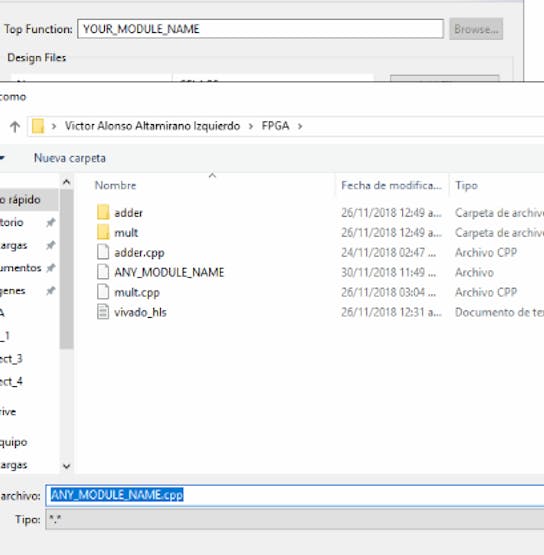
Task: Open the mult folder icon
Action: pyautogui.click(x=103, y=232)
